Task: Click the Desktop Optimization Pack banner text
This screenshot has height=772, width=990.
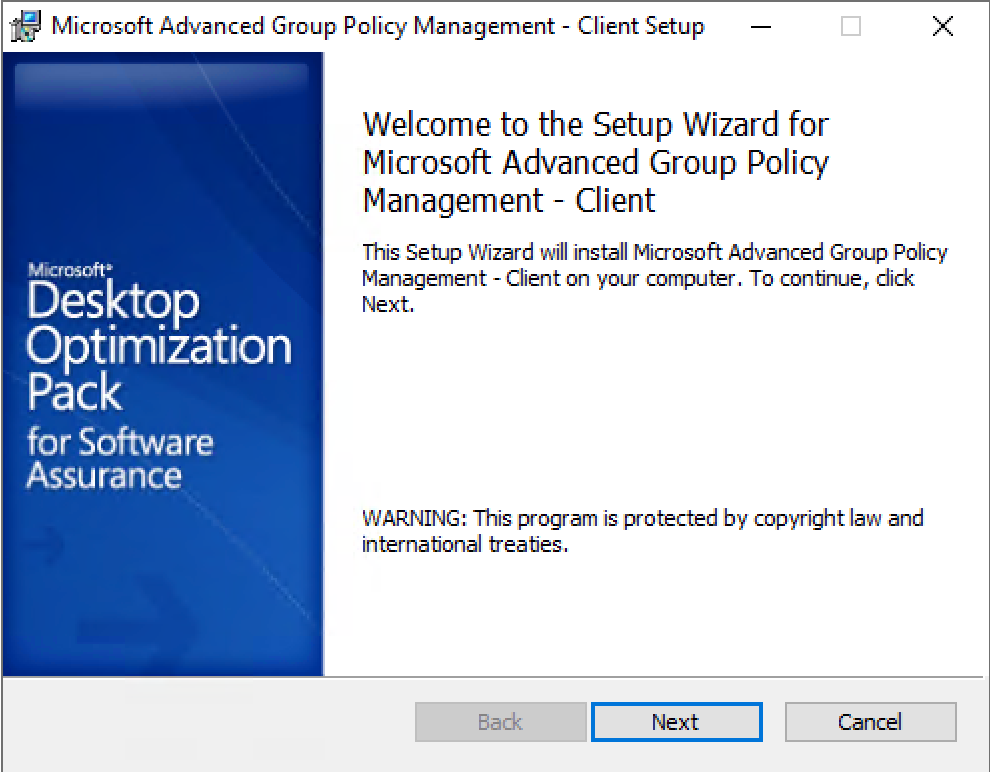Action: [x=158, y=346]
